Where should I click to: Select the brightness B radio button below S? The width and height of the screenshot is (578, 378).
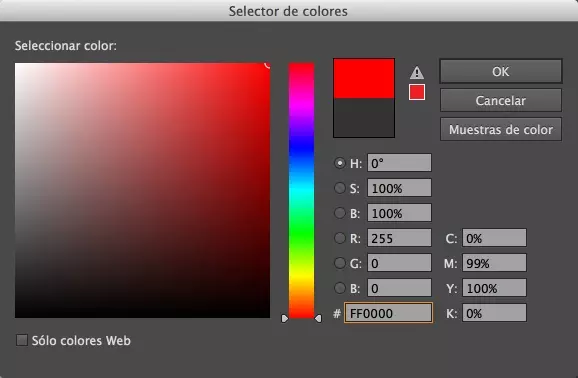pos(340,213)
